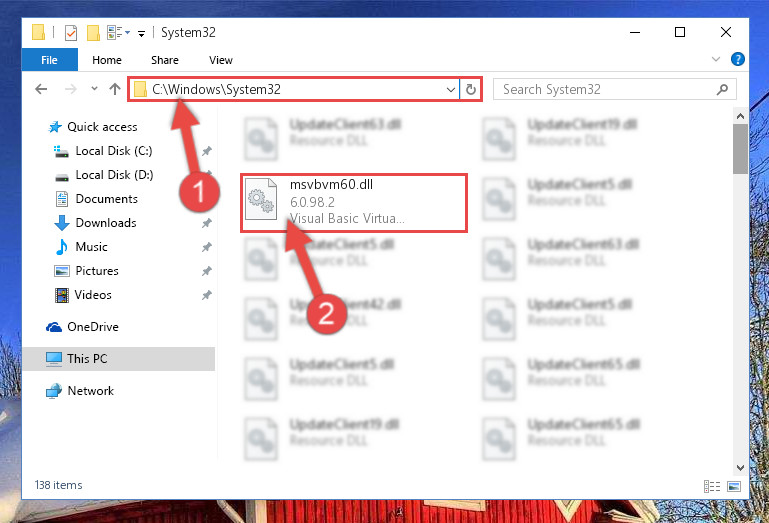Click the address bar path C:\Windows\System32

(216, 89)
